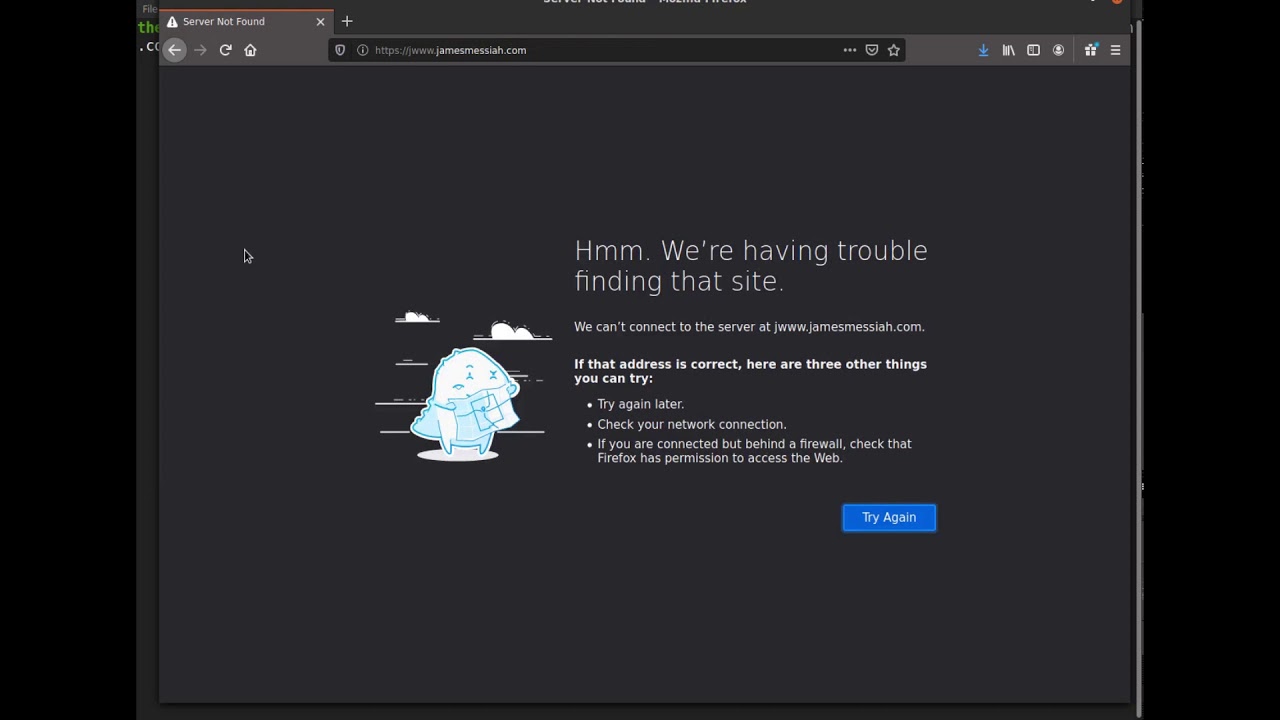Open the Firefox hamburger menu
Viewport: 1280px width, 720px height.
[x=1116, y=50]
